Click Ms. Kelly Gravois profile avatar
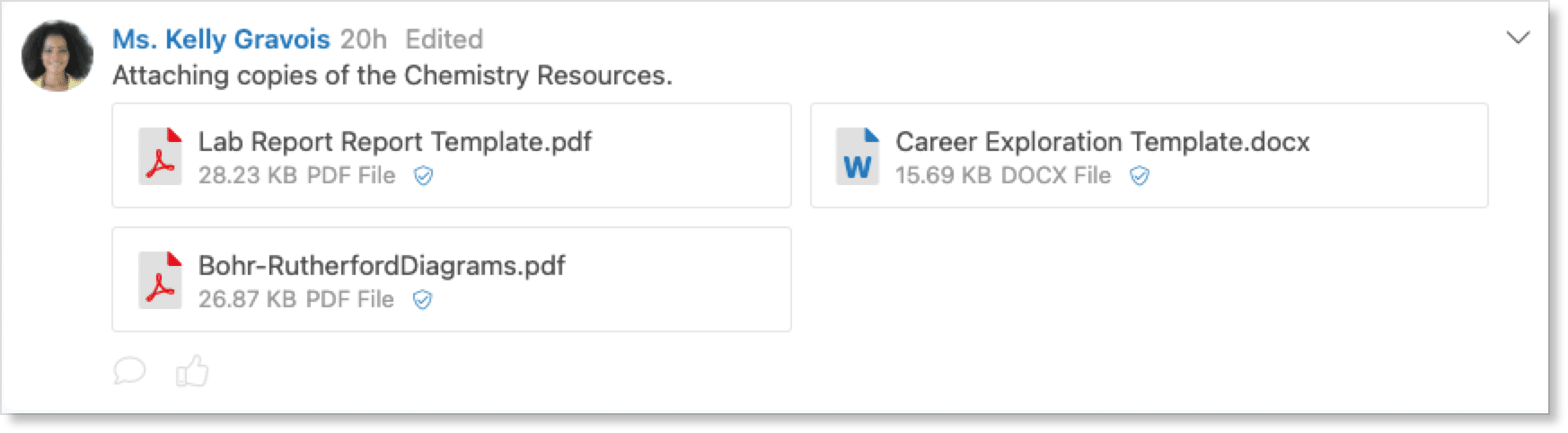The image size is (1568, 433). tap(57, 56)
